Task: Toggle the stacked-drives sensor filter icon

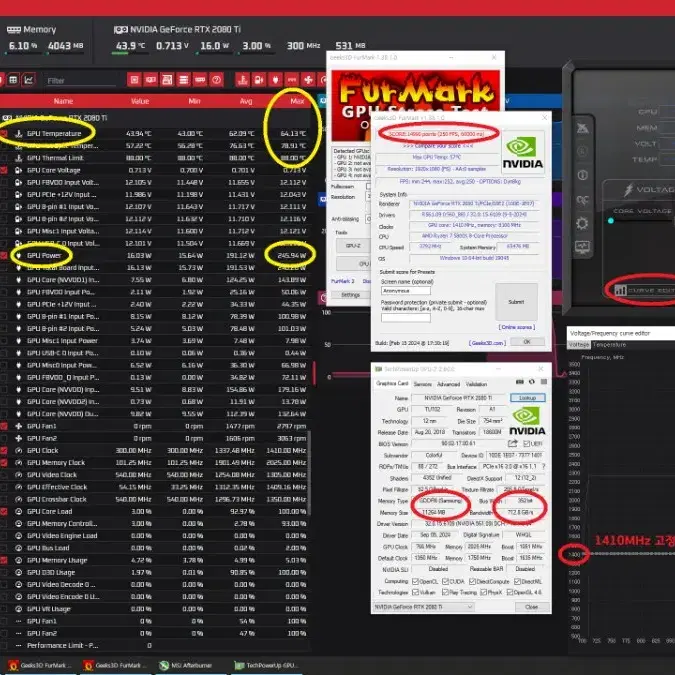Action: 183,80
